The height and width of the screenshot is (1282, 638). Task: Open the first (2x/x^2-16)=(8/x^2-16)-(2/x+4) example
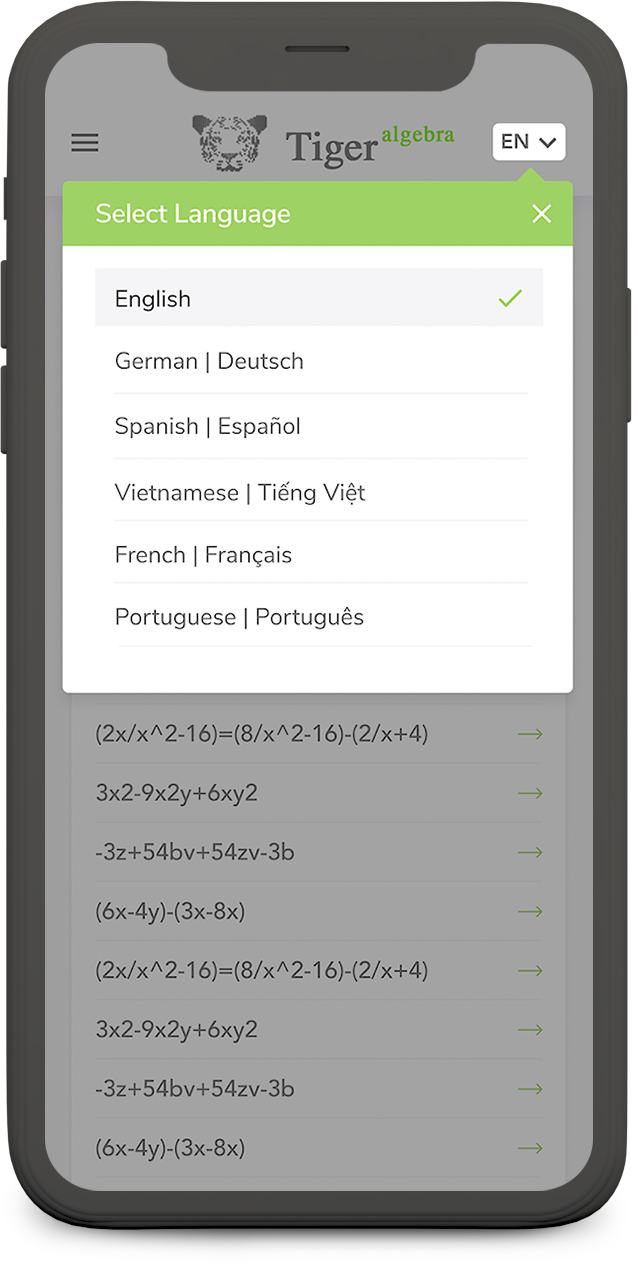click(x=262, y=734)
